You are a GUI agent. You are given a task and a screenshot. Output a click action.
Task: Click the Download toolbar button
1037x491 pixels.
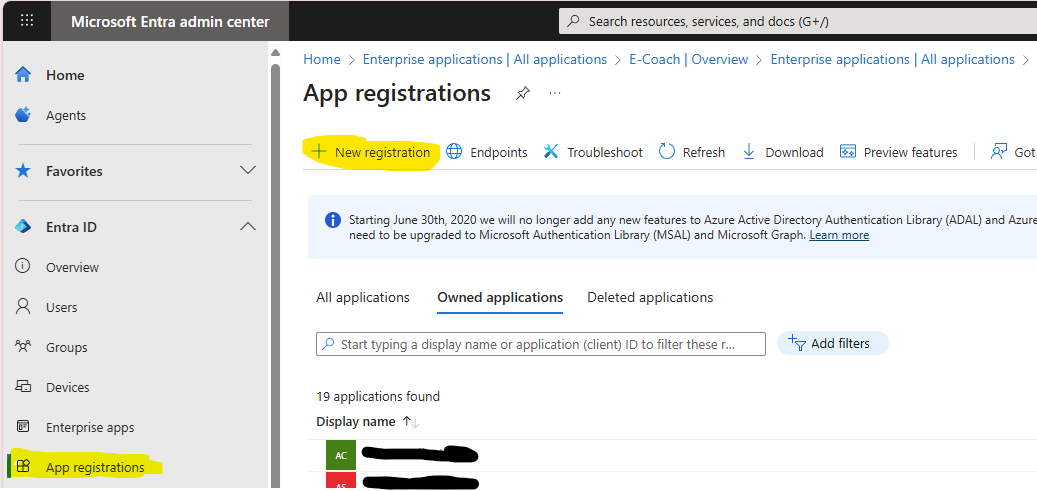coord(783,152)
